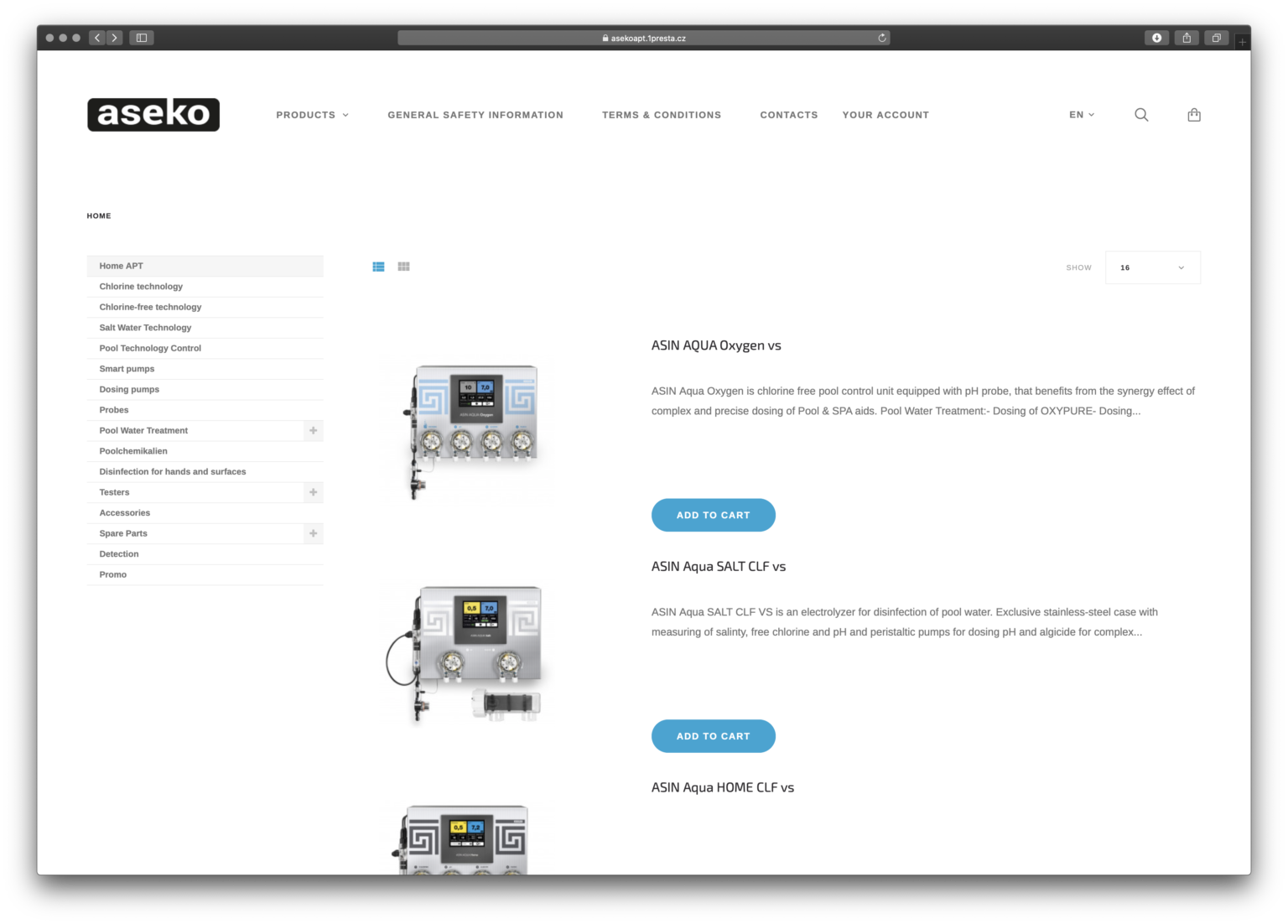Open the site search
The height and width of the screenshot is (924, 1288).
1141,114
